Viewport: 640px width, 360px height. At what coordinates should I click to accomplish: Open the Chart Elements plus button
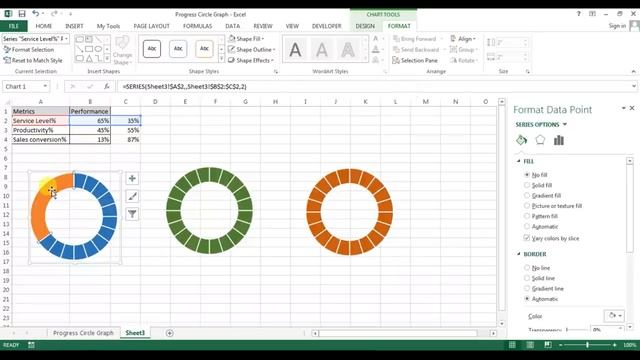(132, 178)
